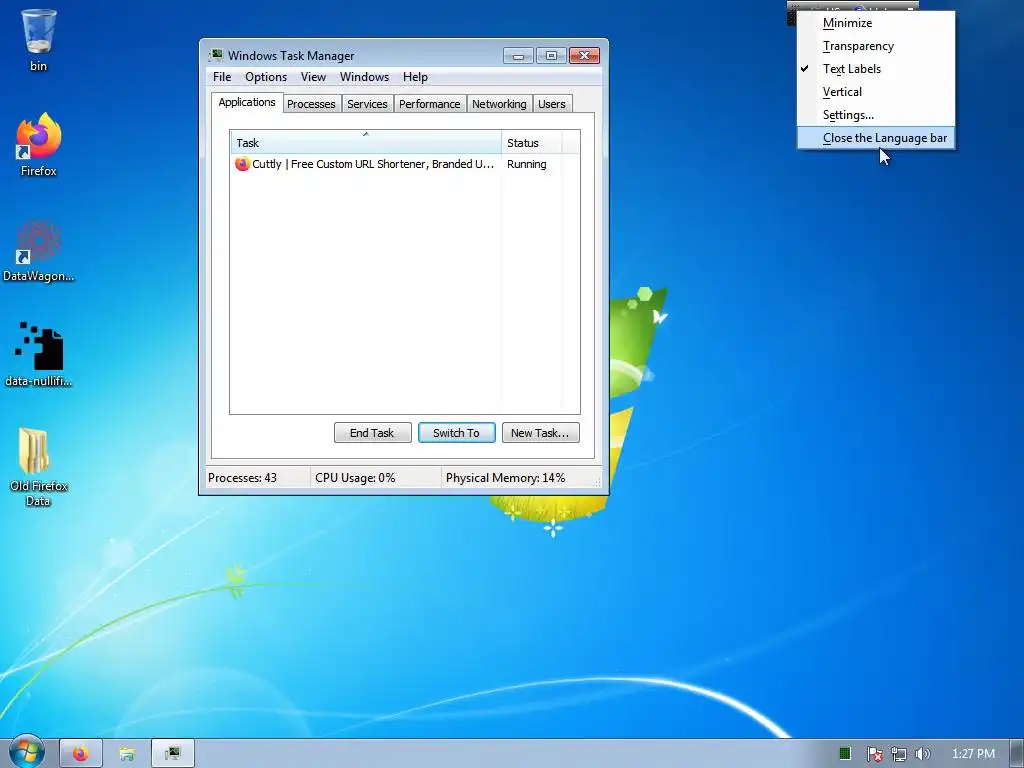Click Processes: 43 in status bar
Image resolution: width=1024 pixels, height=768 pixels.
242,477
